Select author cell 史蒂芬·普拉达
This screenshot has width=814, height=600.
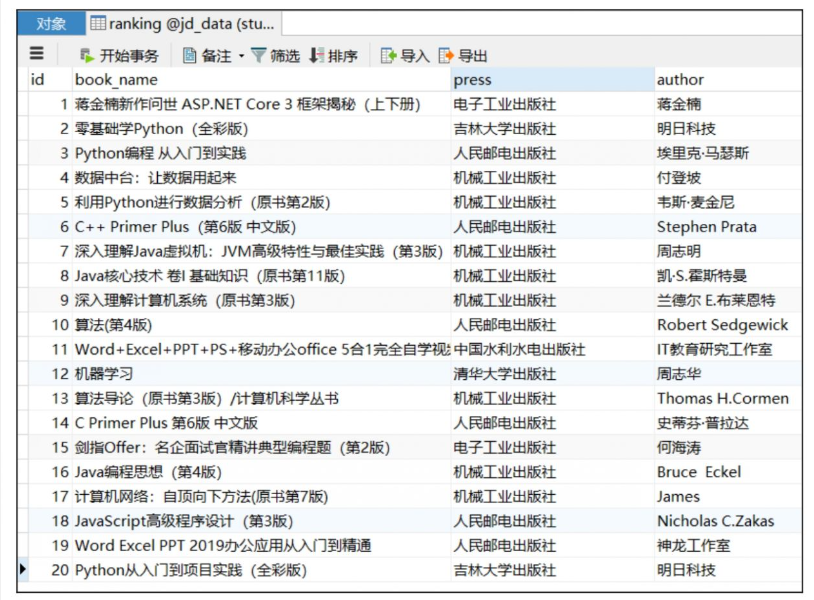[x=728, y=423]
